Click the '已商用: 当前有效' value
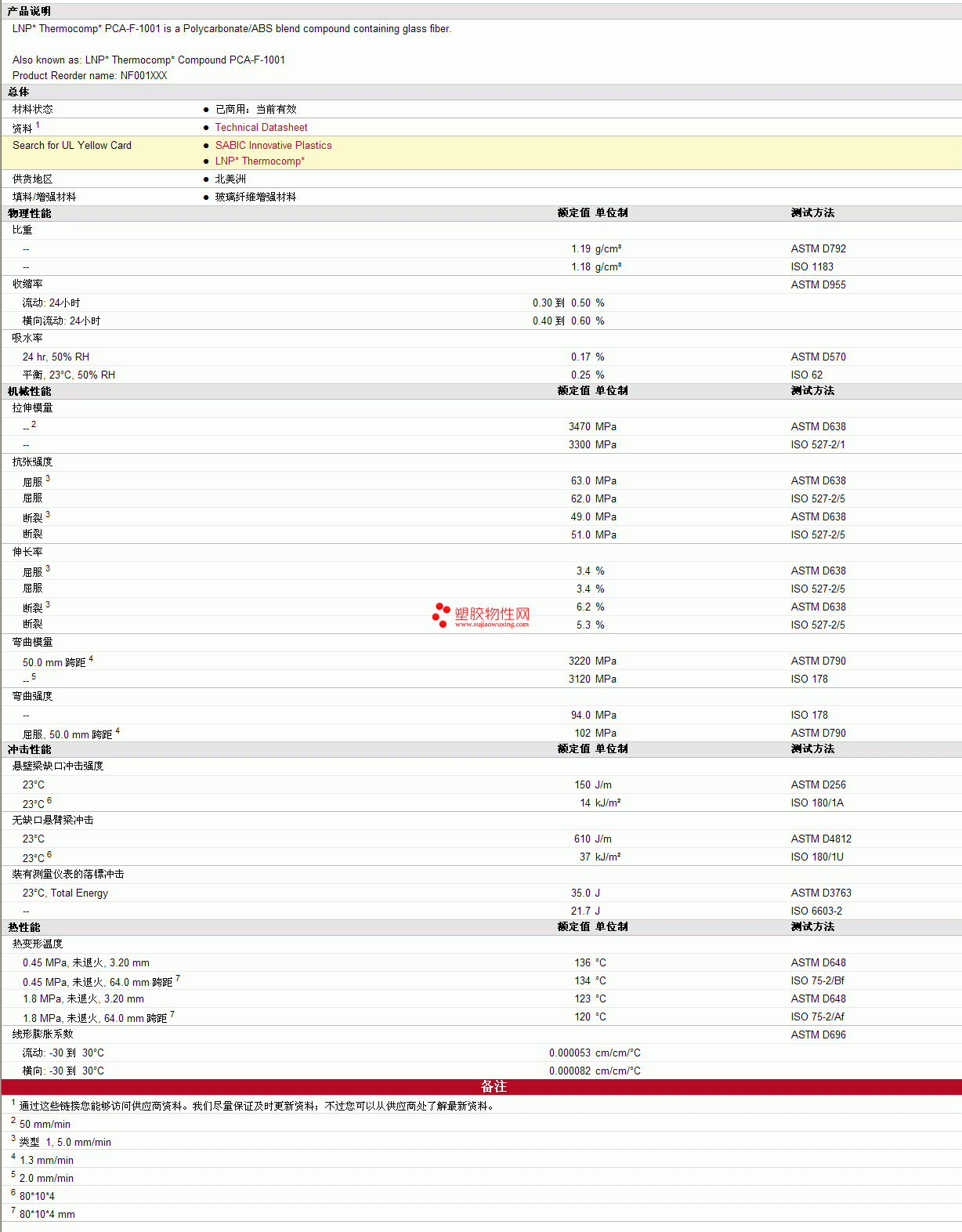962x1232 pixels. tap(256, 109)
